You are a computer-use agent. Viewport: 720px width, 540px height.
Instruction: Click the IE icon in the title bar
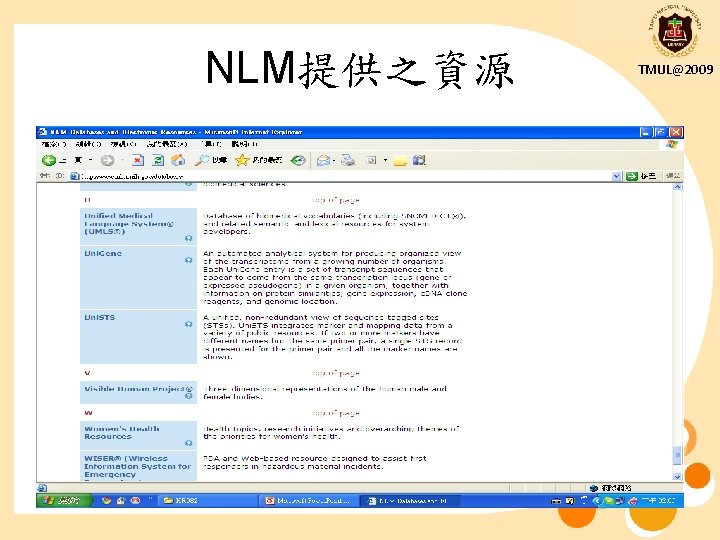point(43,132)
